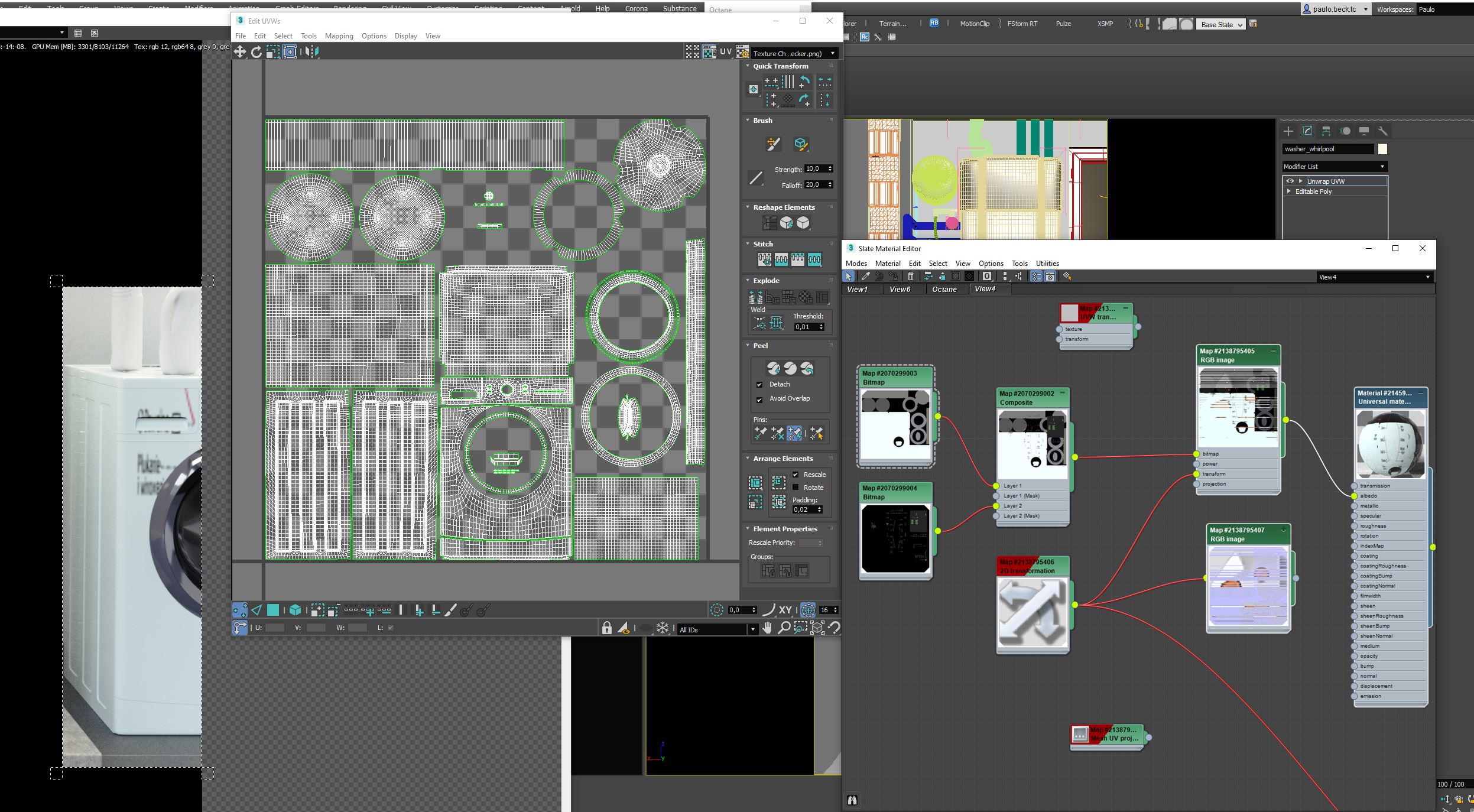The width and height of the screenshot is (1474, 812).
Task: Click the FStorm RT button
Action: [x=1022, y=24]
